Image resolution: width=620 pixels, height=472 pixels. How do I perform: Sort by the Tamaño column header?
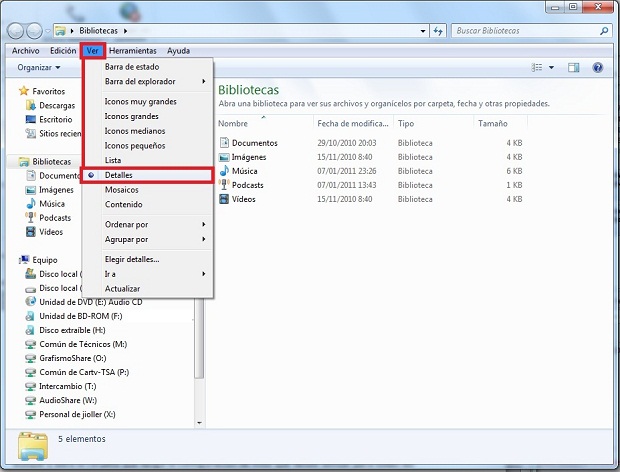coord(500,123)
